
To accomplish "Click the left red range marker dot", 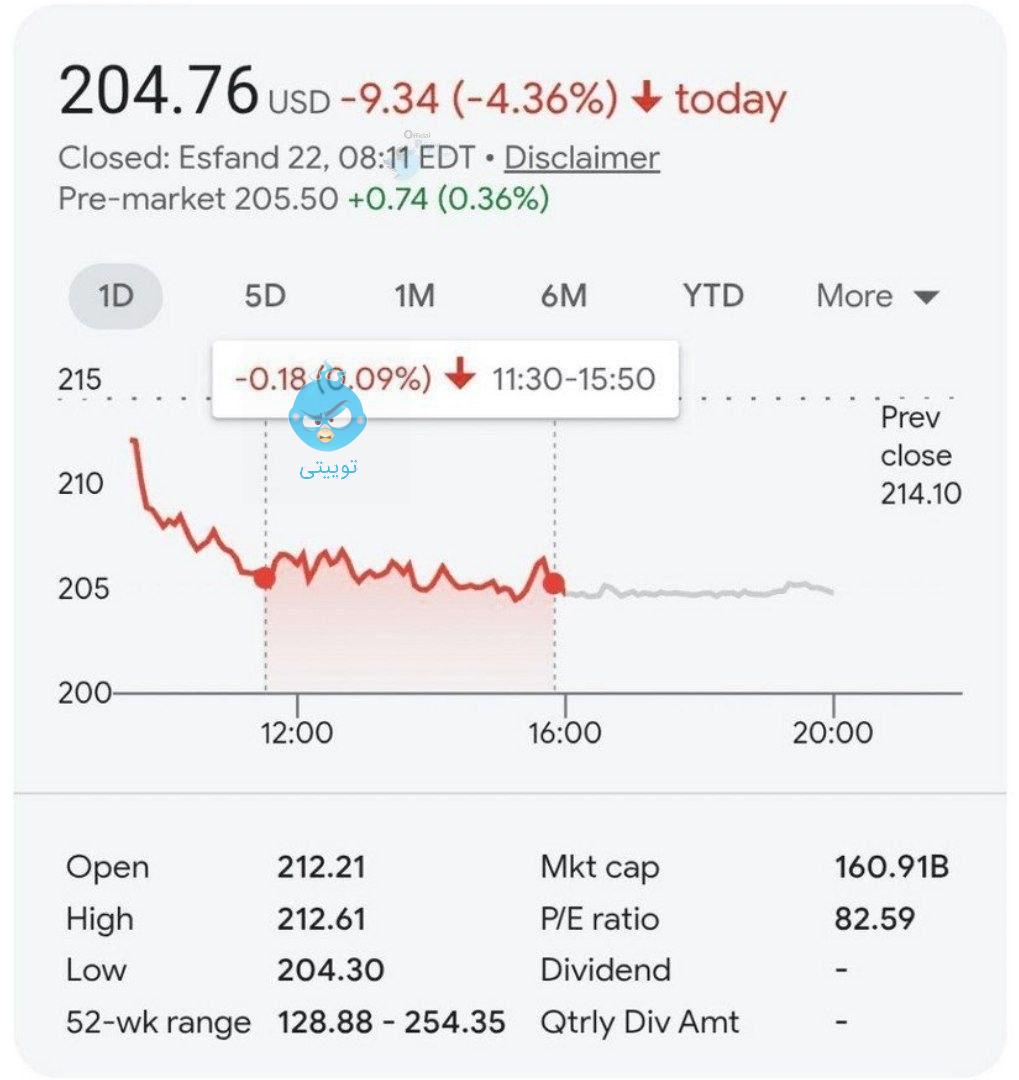I will tap(264, 577).
